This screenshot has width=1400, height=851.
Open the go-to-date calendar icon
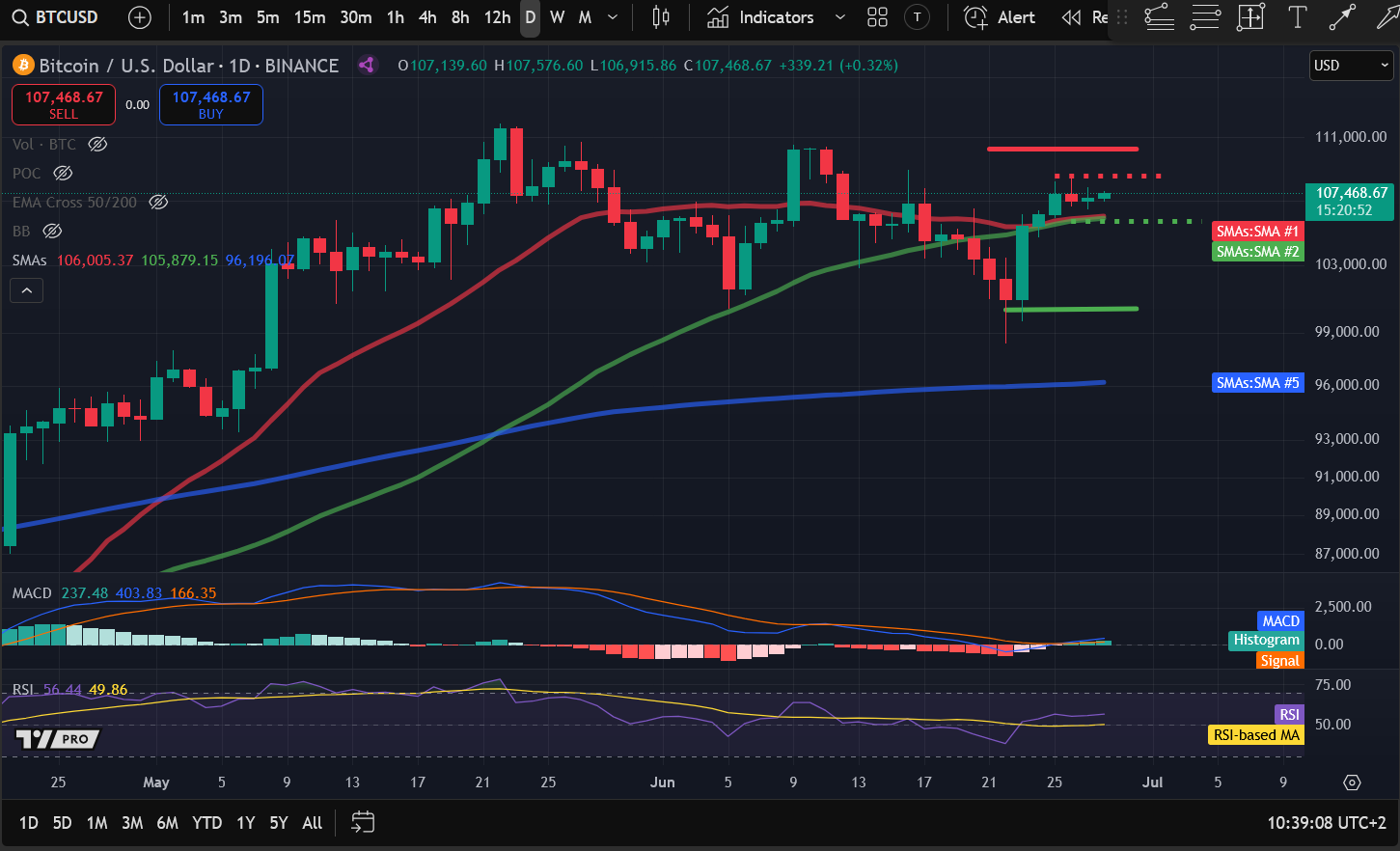click(363, 822)
